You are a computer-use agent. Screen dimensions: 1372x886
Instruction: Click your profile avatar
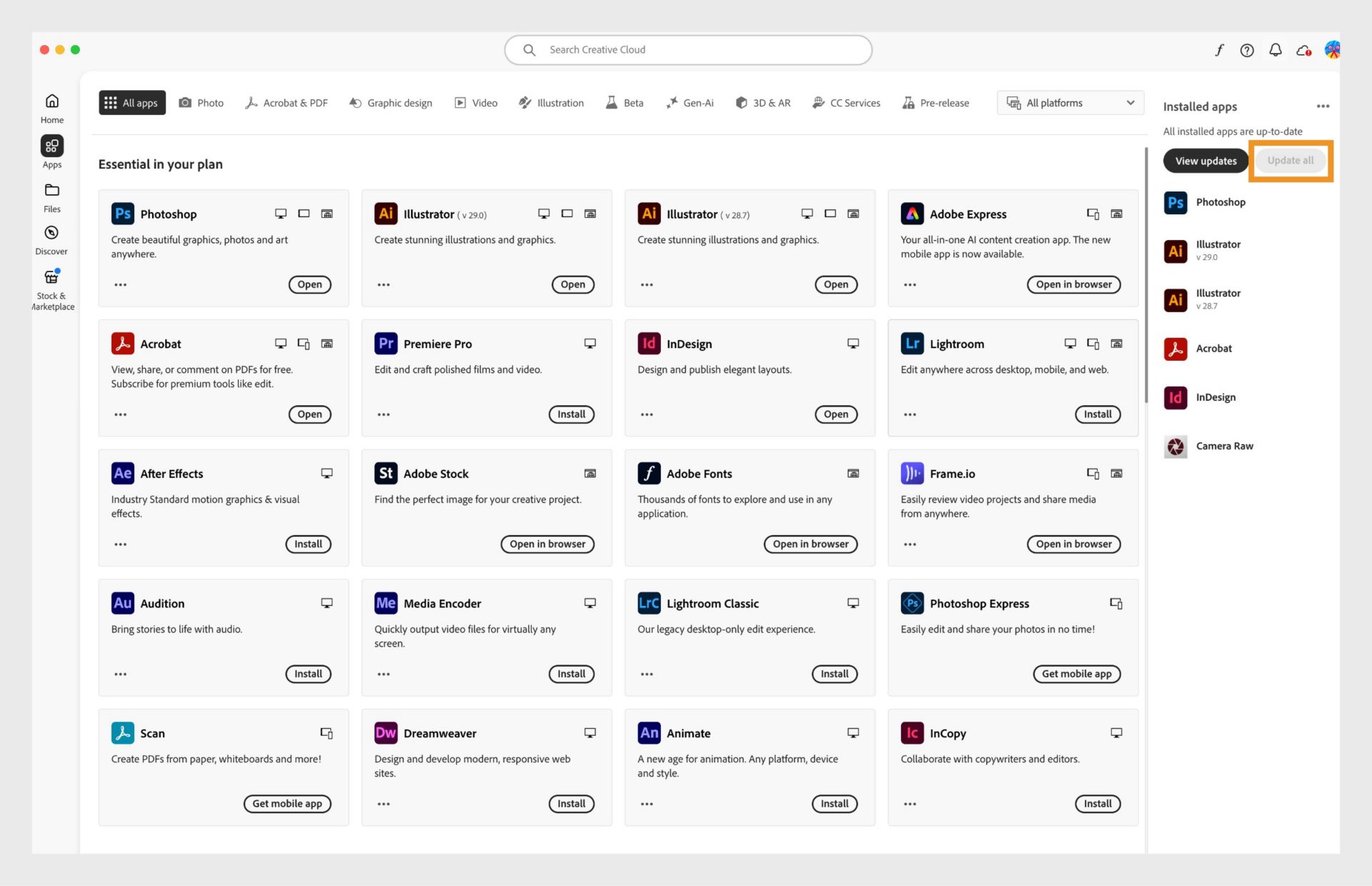pyautogui.click(x=1333, y=50)
